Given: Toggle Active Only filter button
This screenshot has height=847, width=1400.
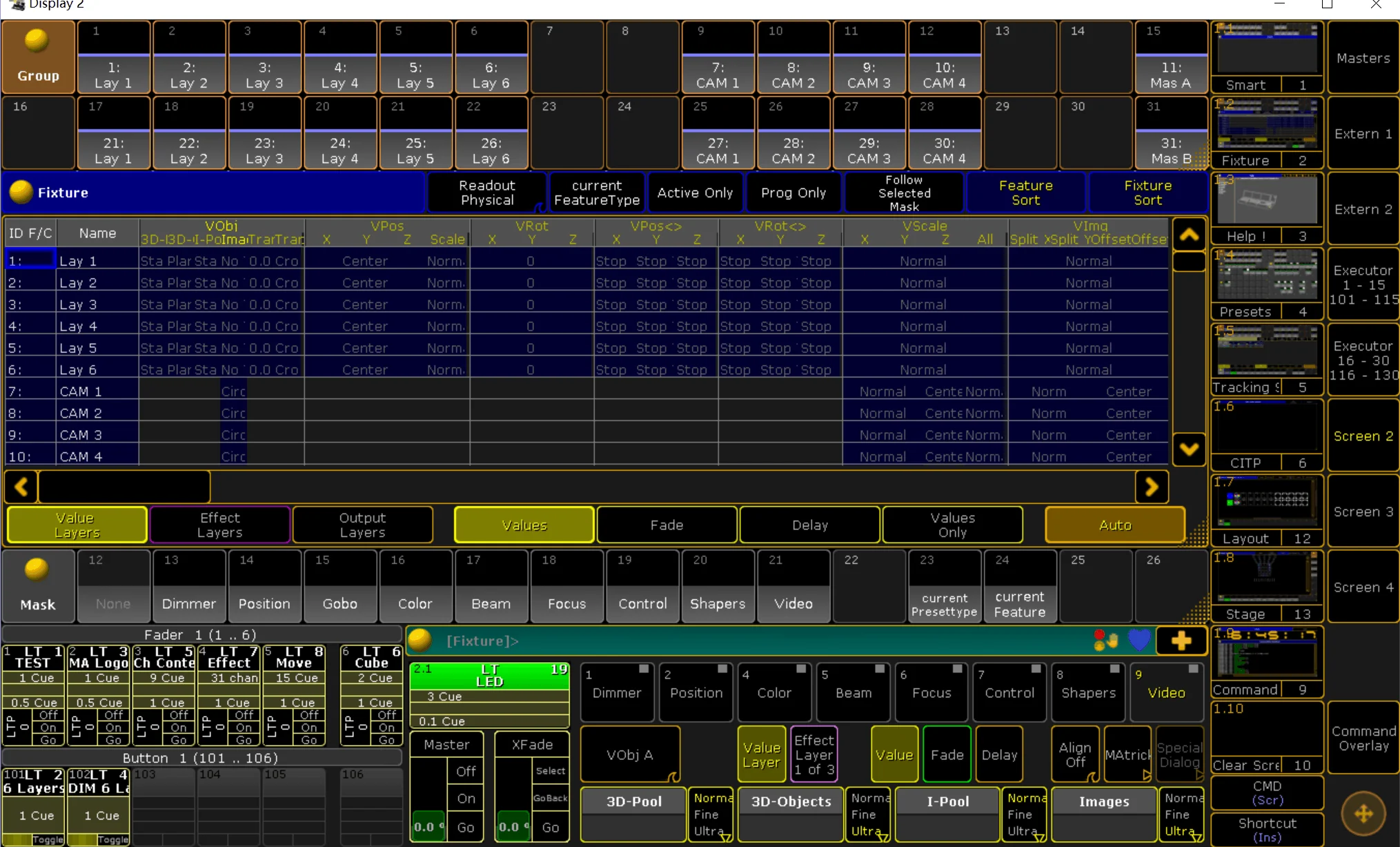Looking at the screenshot, I should [x=697, y=193].
